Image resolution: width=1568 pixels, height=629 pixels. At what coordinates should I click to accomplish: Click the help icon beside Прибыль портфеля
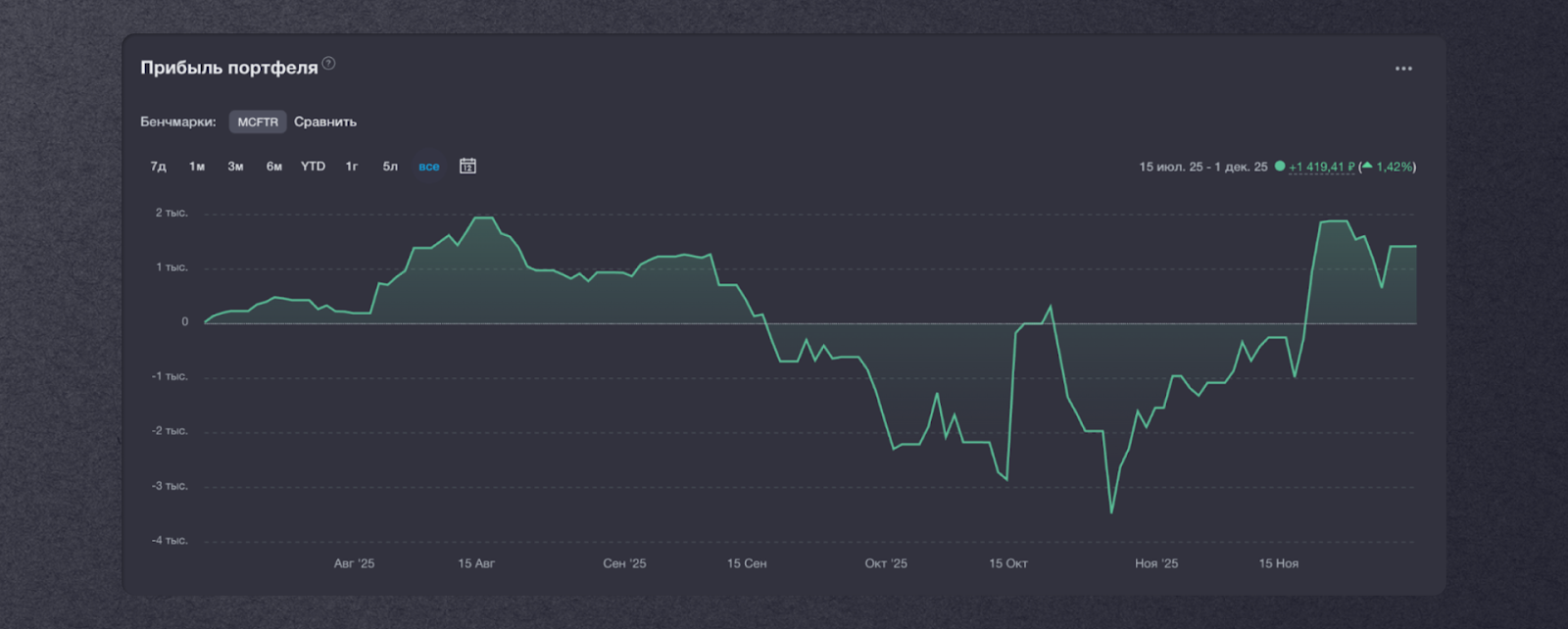pyautogui.click(x=329, y=64)
